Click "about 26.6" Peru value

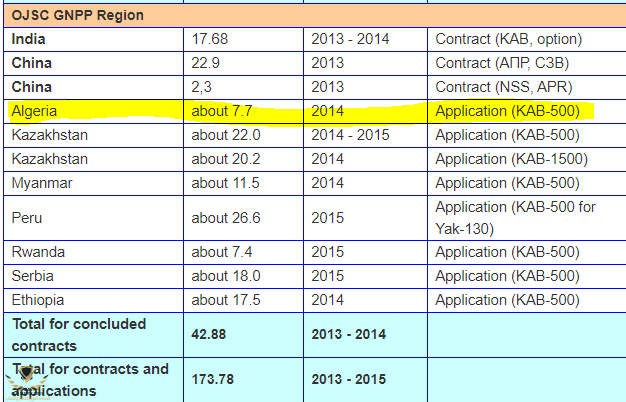(x=226, y=218)
